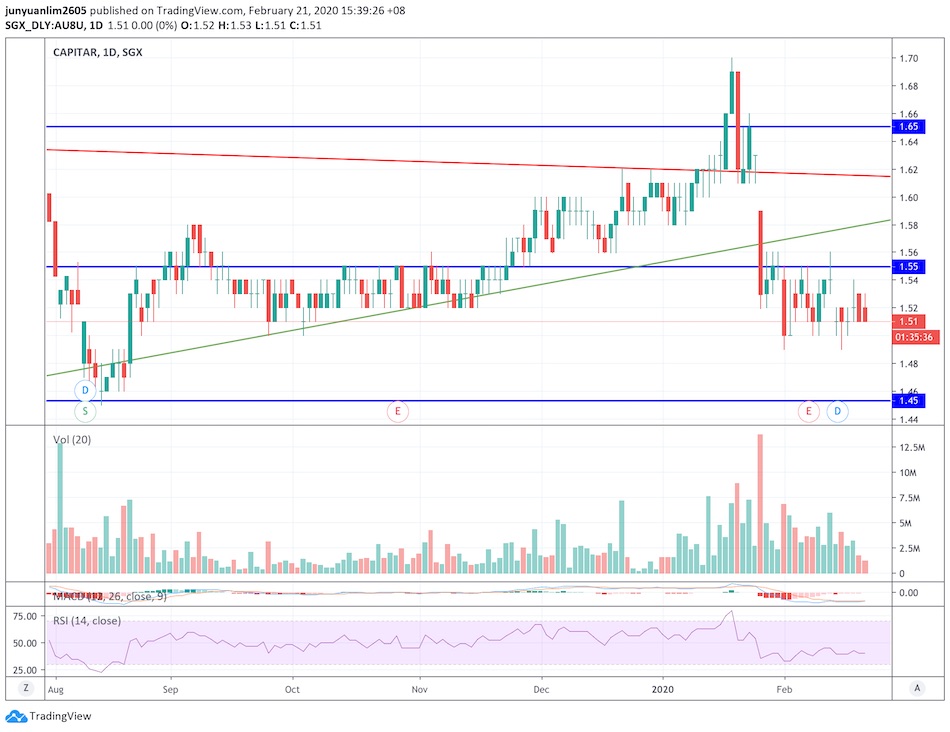Click the SGX_DLY:AU8U symbol text in header
The width and height of the screenshot is (950, 732).
click(45, 25)
